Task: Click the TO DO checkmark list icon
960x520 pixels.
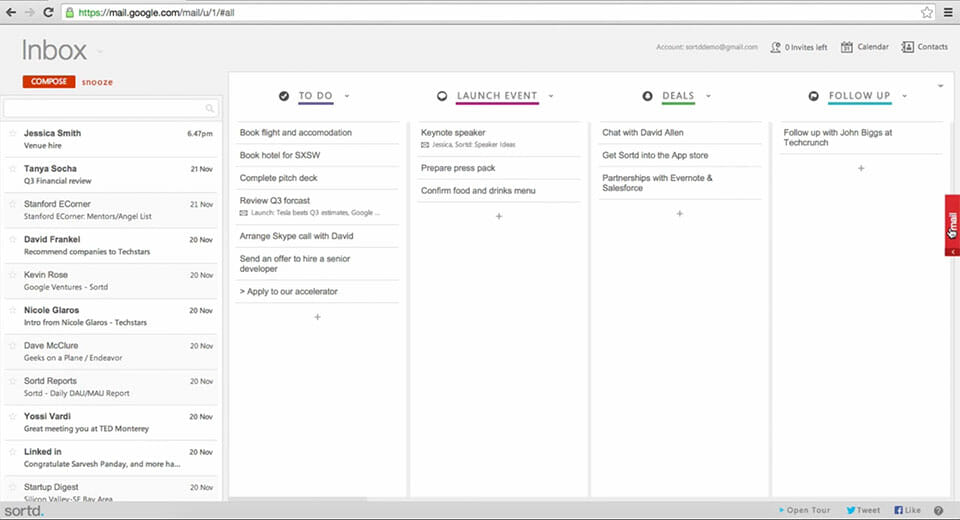Action: pos(284,96)
